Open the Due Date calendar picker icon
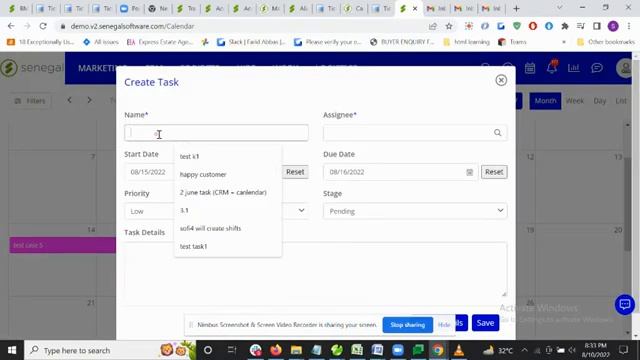Screen dimensions: 640x360 tap(469, 172)
